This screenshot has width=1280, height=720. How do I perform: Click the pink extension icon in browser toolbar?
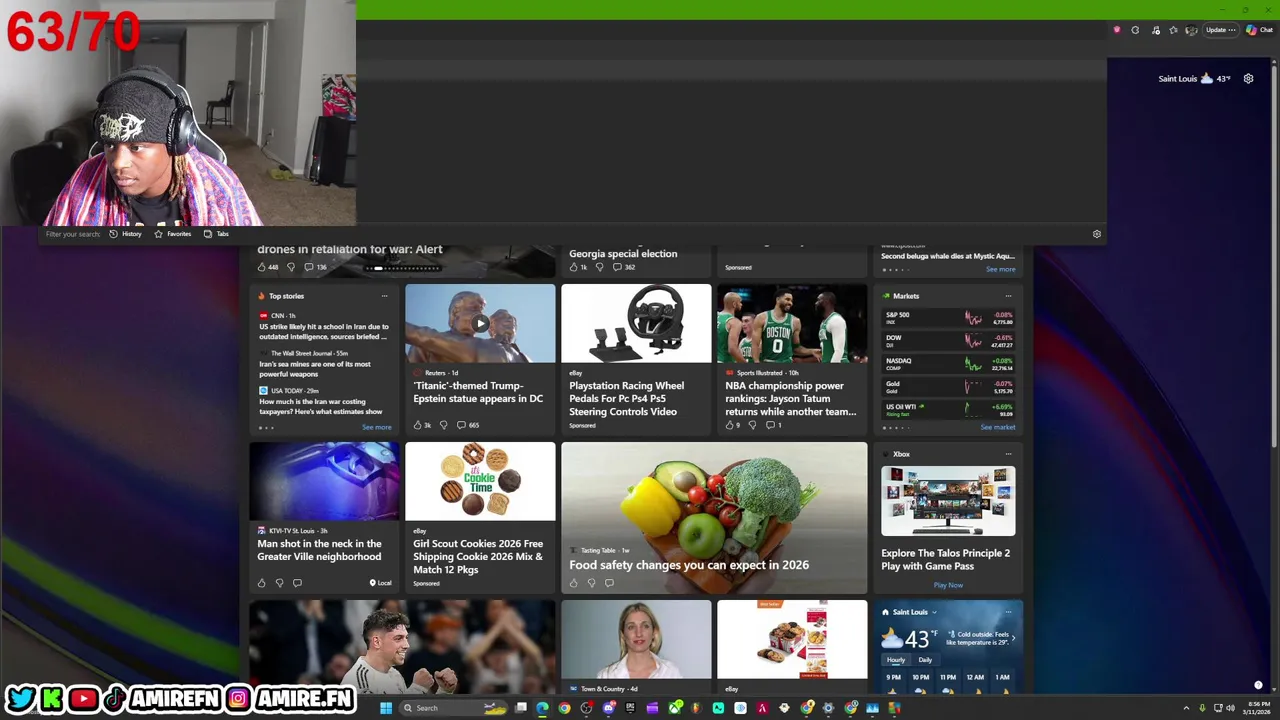pos(1117,30)
